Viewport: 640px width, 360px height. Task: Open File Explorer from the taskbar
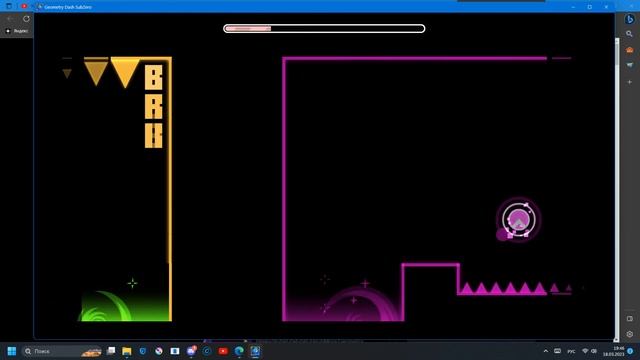pos(127,351)
